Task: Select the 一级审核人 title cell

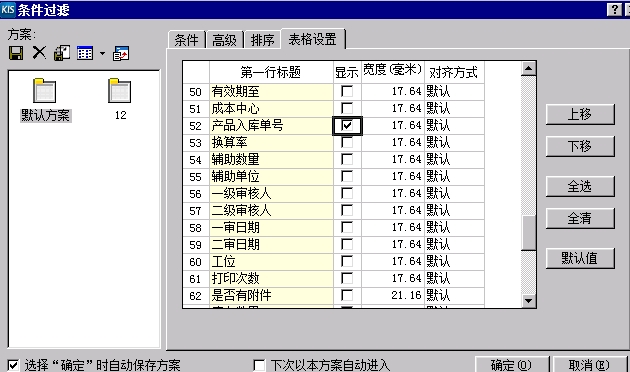Action: tap(271, 194)
